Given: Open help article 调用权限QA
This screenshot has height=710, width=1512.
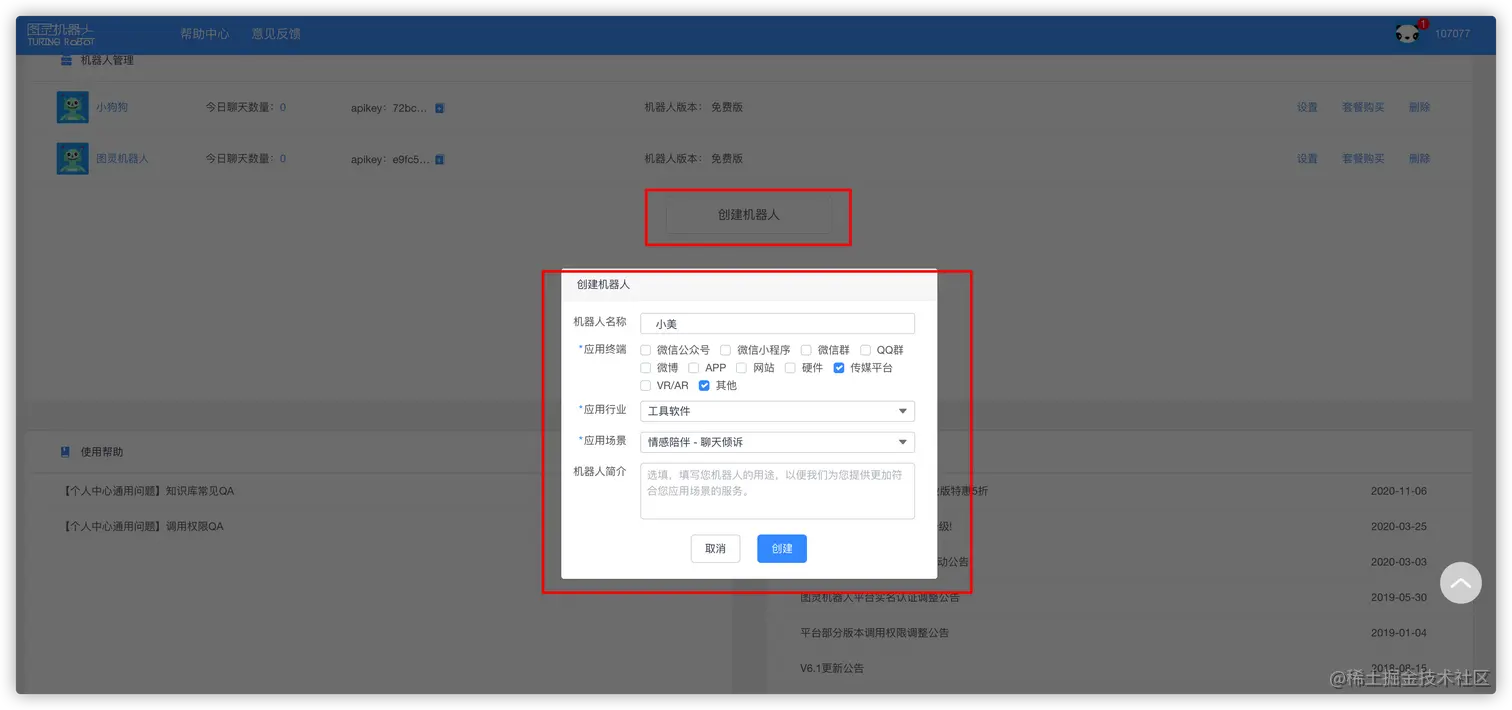Looking at the screenshot, I should (x=142, y=526).
